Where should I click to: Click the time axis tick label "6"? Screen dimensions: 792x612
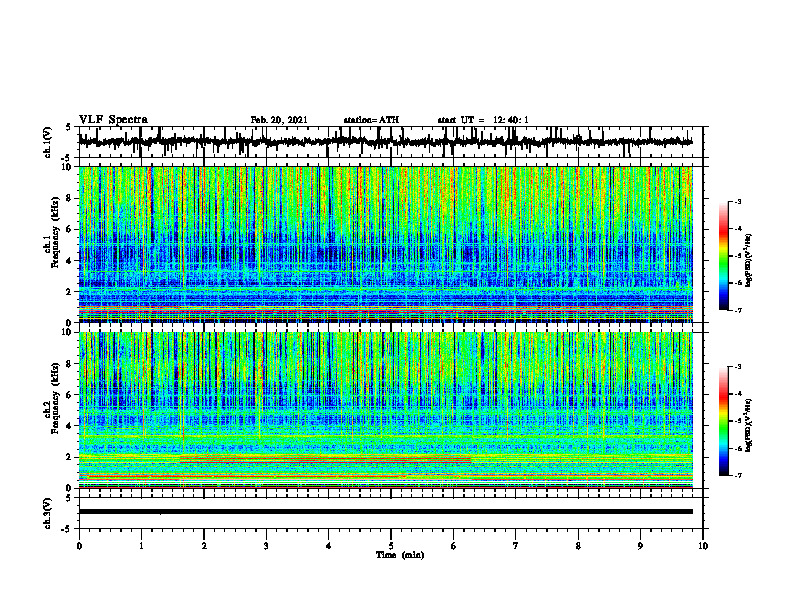[x=454, y=546]
